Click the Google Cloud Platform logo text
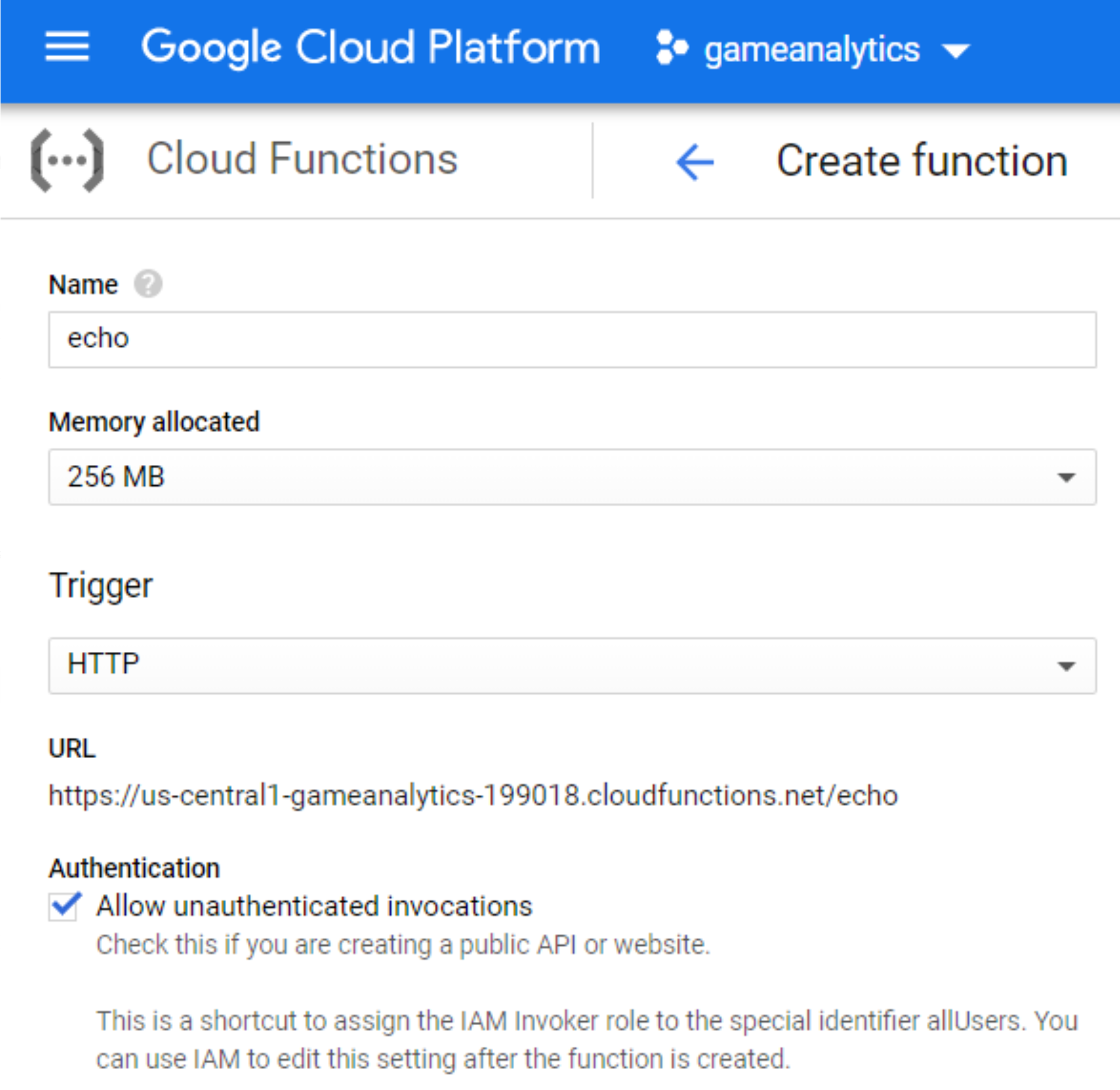Viewport: 1120px width, 1090px height. pyautogui.click(x=371, y=48)
